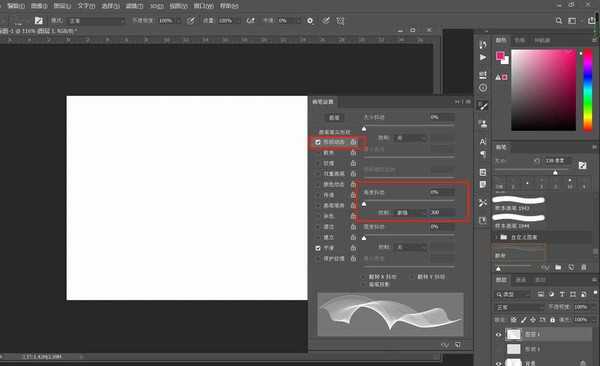Click the Actions play icon in side dock
The width and height of the screenshot is (600, 366).
tap(483, 57)
